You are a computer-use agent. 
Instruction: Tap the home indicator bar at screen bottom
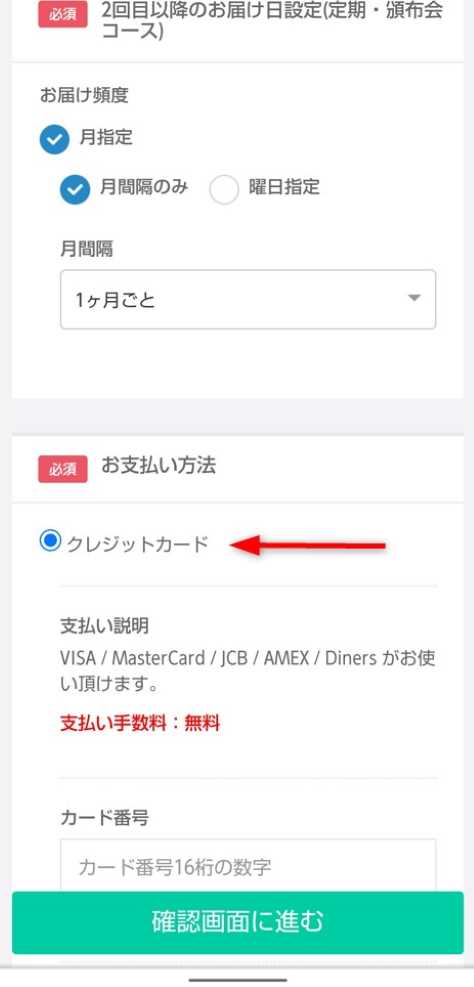(237, 979)
